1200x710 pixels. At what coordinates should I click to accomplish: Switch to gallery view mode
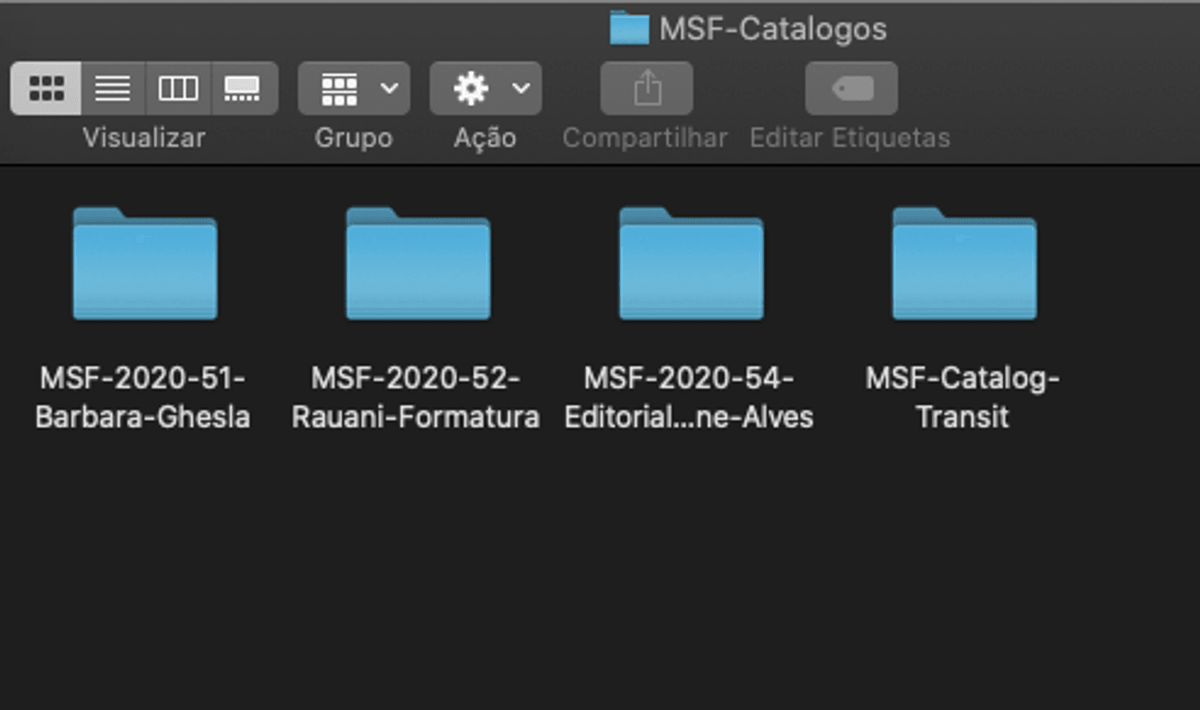(244, 89)
